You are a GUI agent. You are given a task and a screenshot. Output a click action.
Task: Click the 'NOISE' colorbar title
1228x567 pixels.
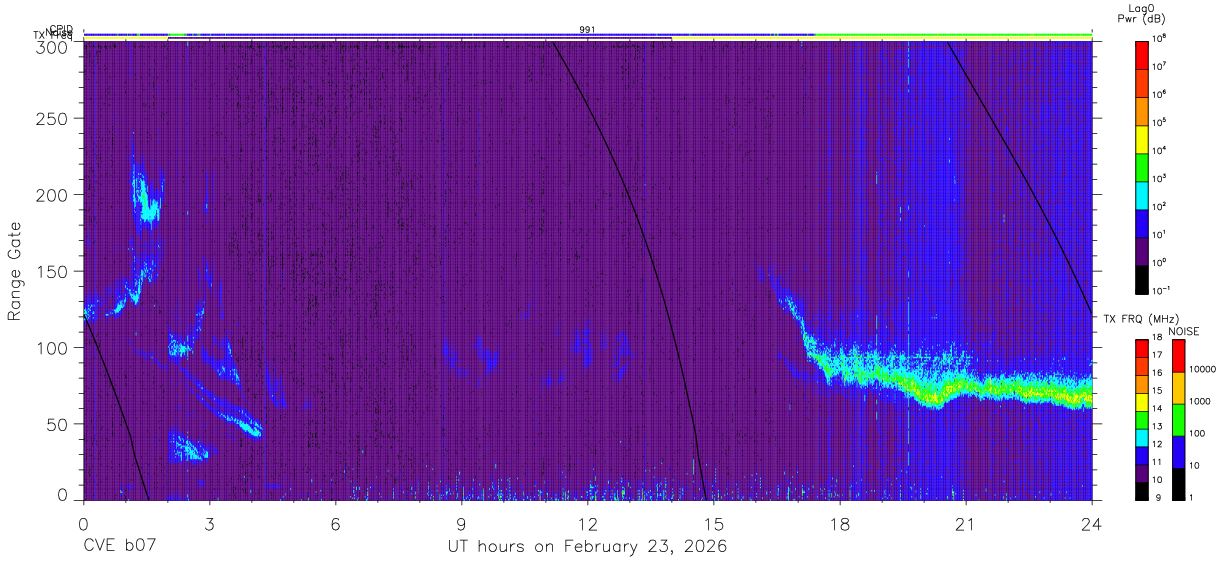pos(1184,331)
